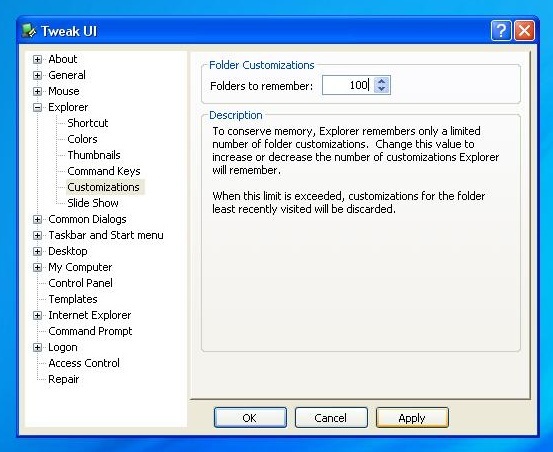Expand the Common Dialogs node
Image resolution: width=553 pixels, height=452 pixels.
click(x=37, y=219)
